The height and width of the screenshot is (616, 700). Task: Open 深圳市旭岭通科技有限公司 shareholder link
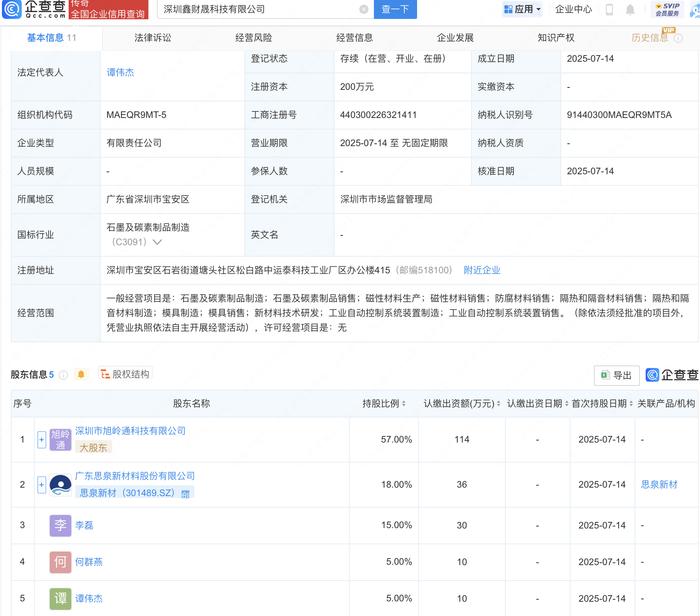pyautogui.click(x=130, y=431)
